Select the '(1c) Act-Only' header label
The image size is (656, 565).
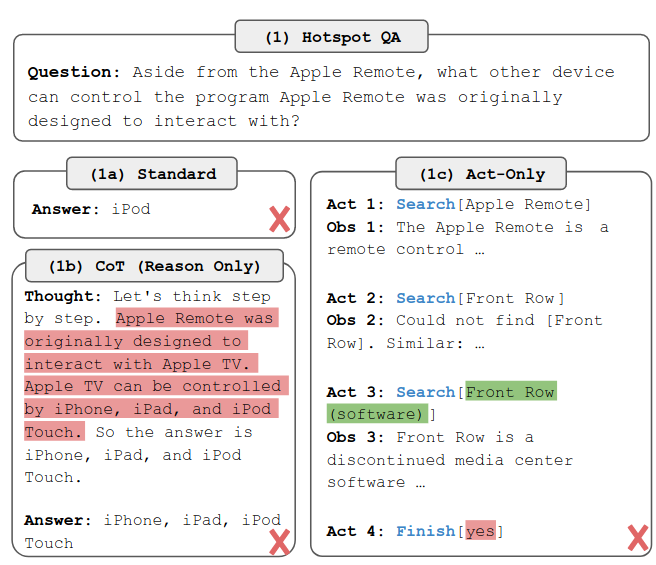click(482, 174)
